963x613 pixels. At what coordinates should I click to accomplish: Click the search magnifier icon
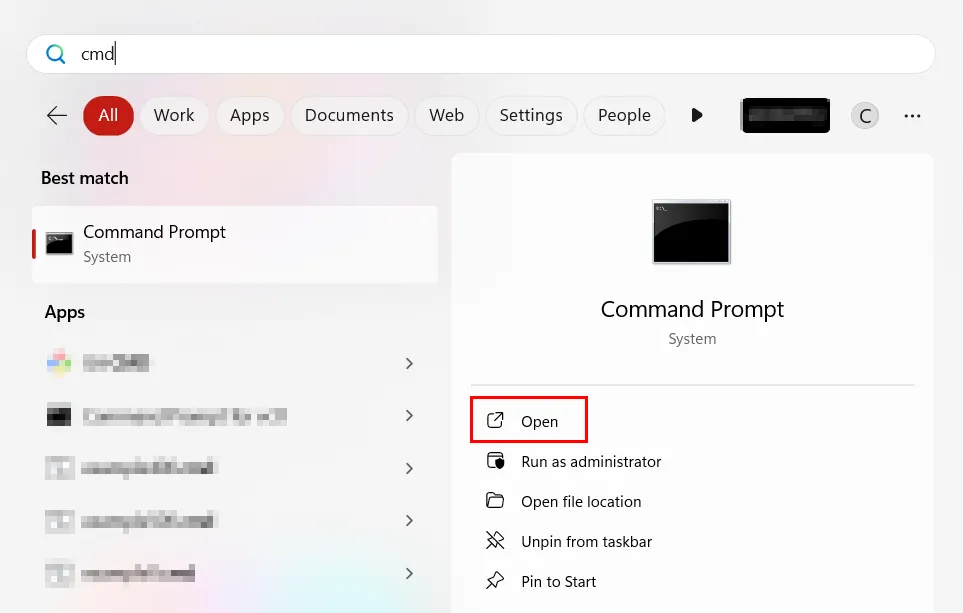click(55, 54)
